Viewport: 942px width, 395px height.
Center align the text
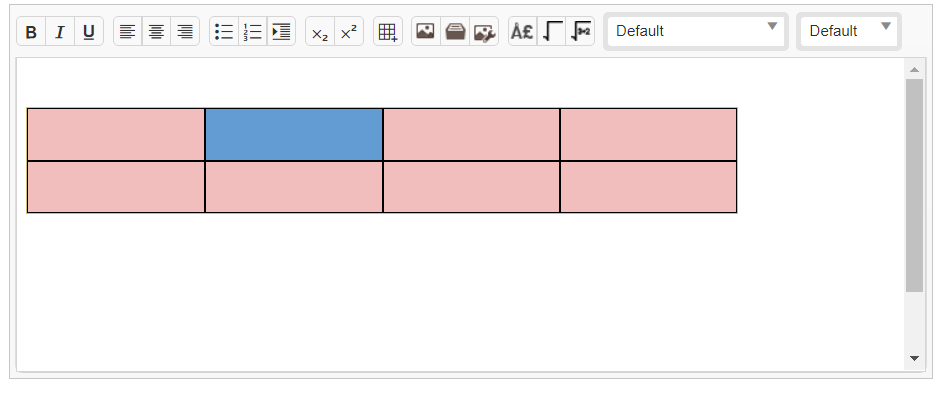tap(156, 31)
